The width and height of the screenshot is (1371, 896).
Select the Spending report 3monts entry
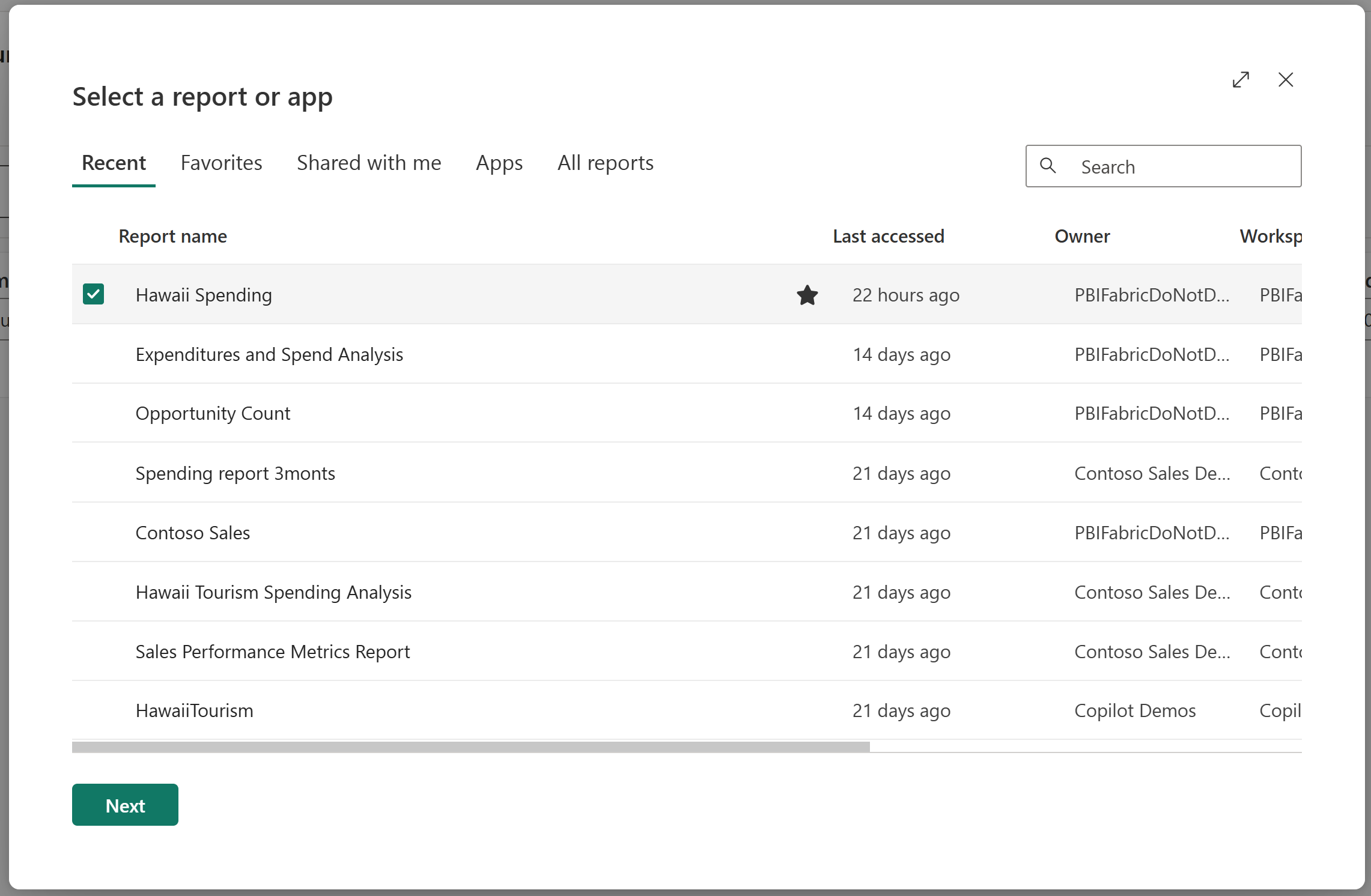[236, 472]
